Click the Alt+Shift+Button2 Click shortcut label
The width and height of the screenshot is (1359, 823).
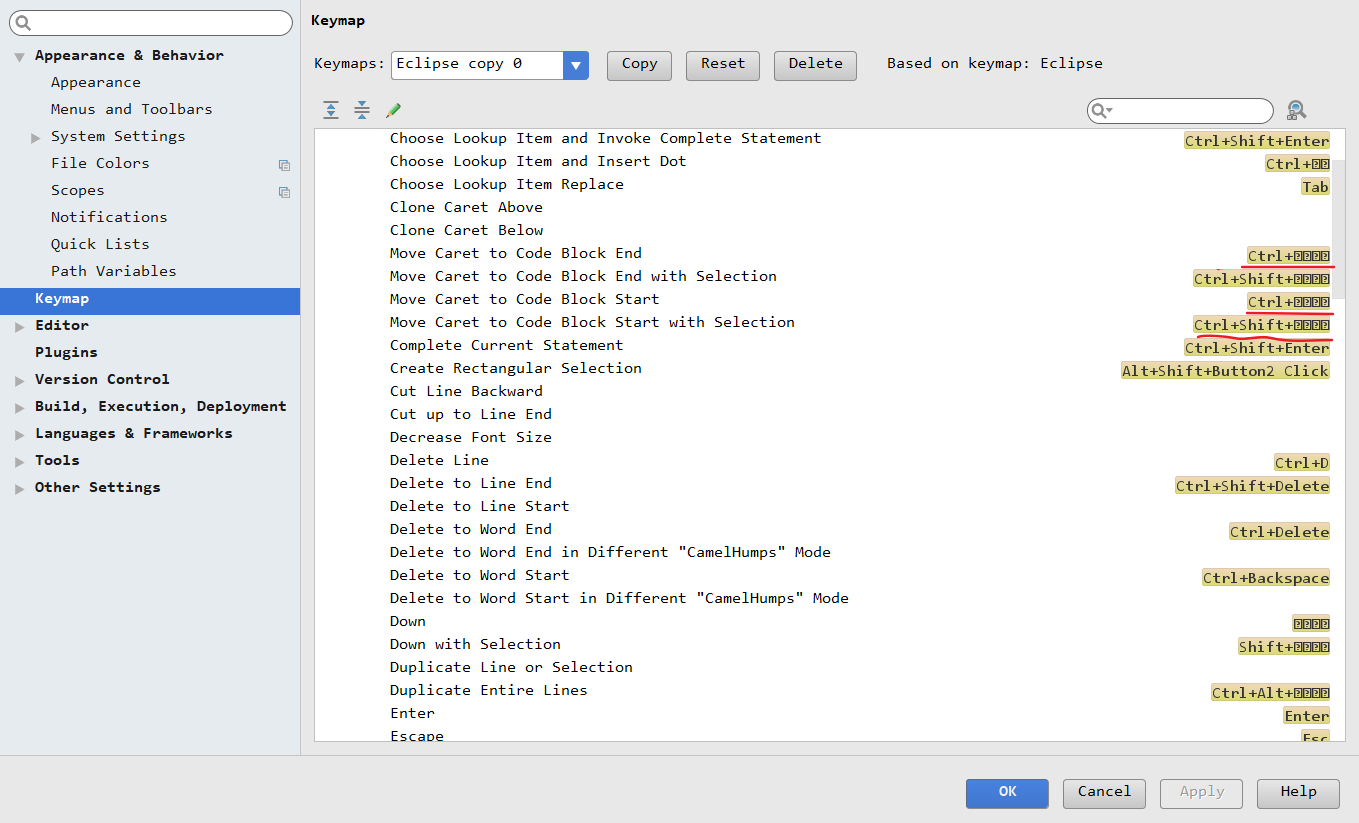[1225, 371]
